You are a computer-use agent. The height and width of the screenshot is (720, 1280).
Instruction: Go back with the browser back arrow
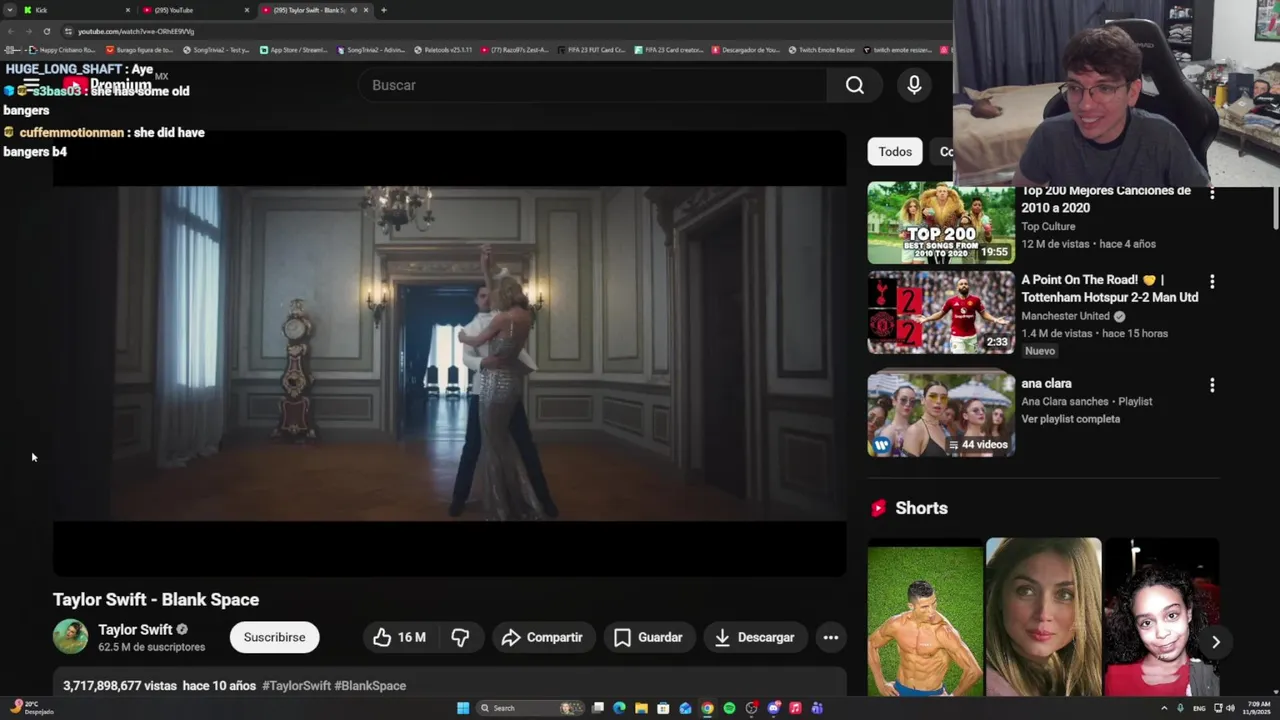10,31
